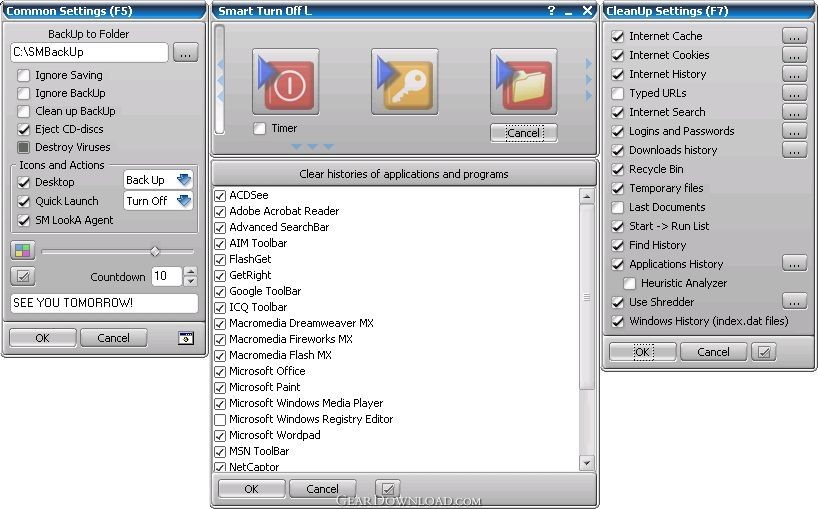Increase Countdown value with up arrow
Image resolution: width=818 pixels, height=509 pixels.
[x=190, y=271]
